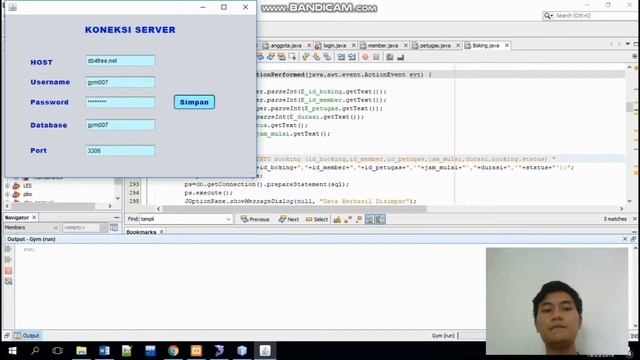Switch to the login.java editor tab
This screenshot has height=360, width=640.
click(335, 45)
